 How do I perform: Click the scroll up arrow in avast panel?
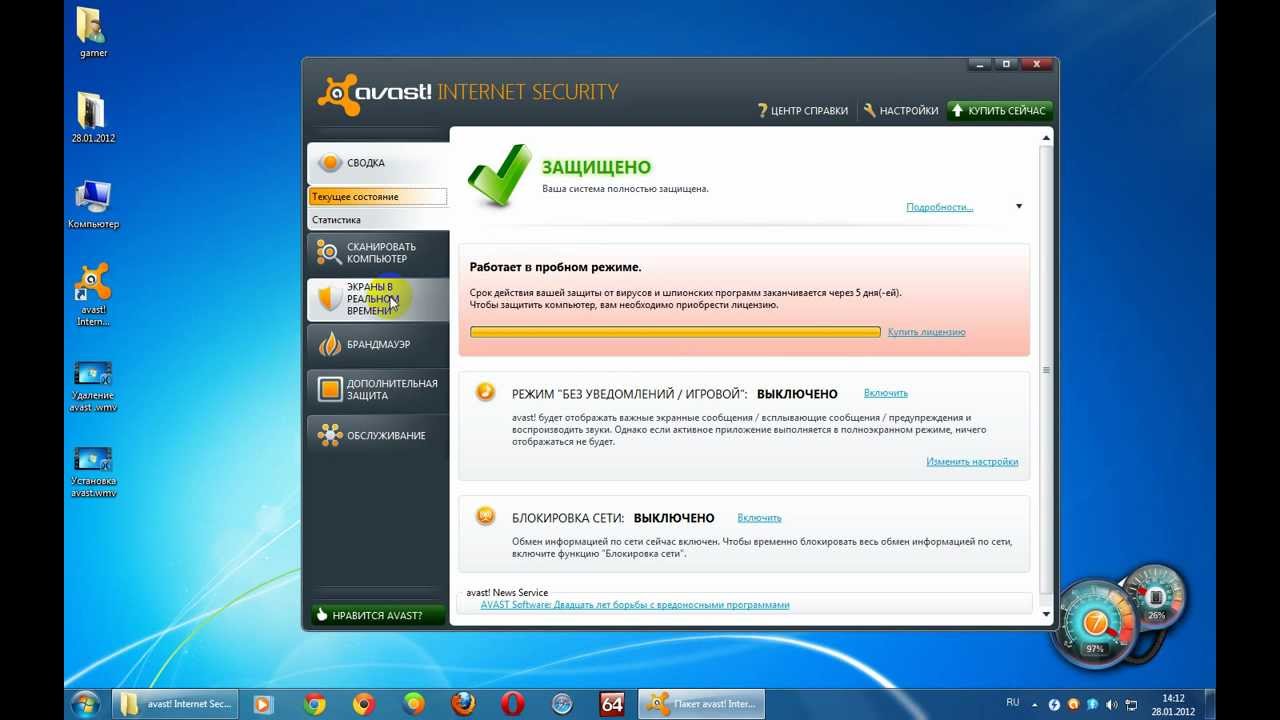[x=1046, y=138]
